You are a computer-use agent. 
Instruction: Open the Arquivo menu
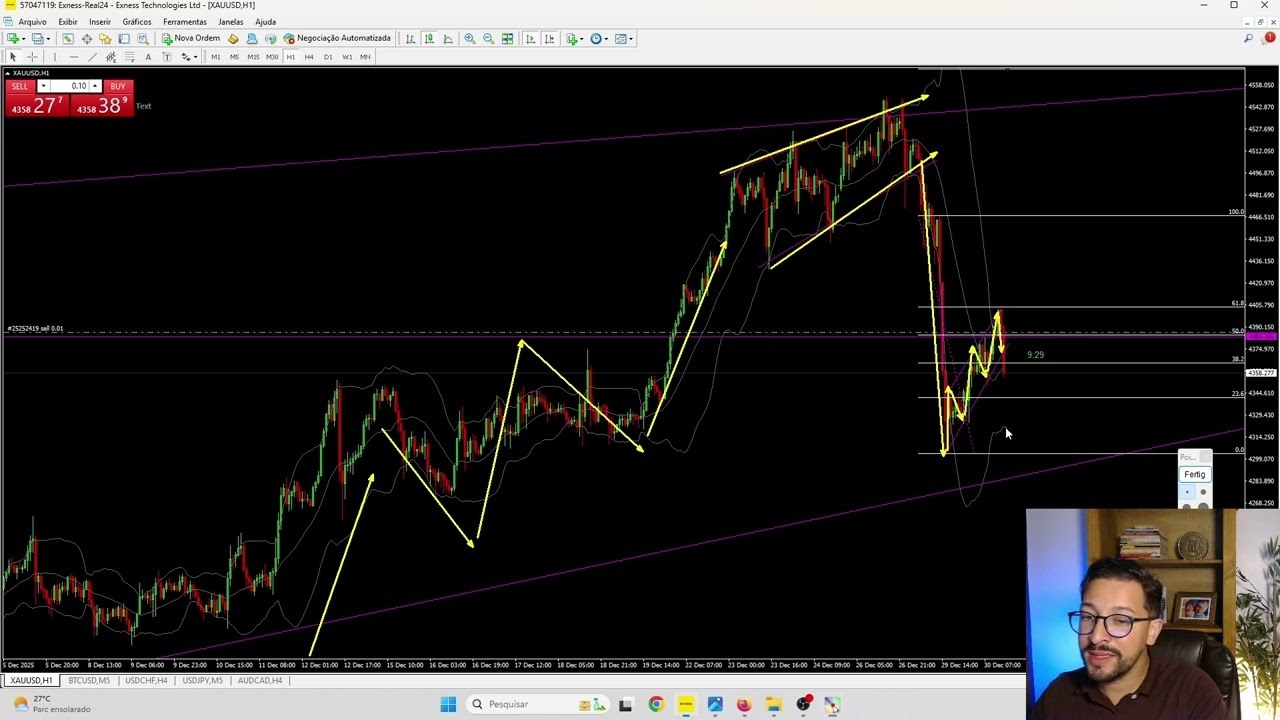coord(32,21)
